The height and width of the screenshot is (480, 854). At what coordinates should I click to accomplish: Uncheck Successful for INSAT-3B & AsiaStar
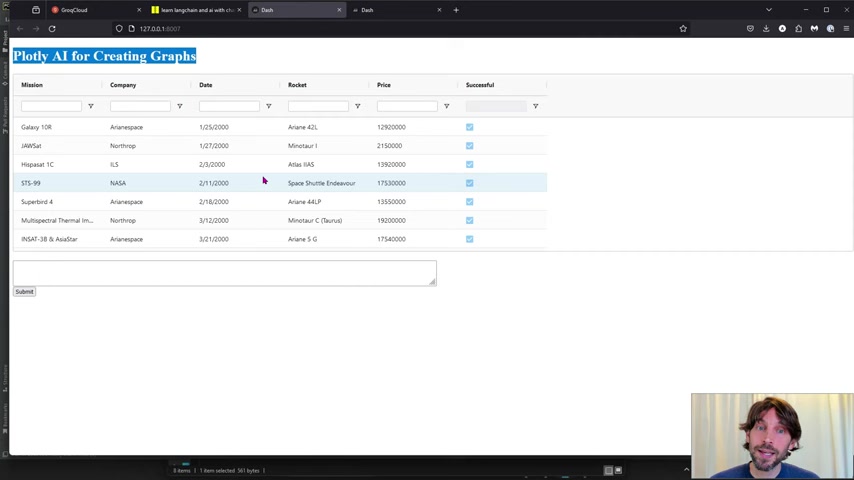[x=469, y=239]
